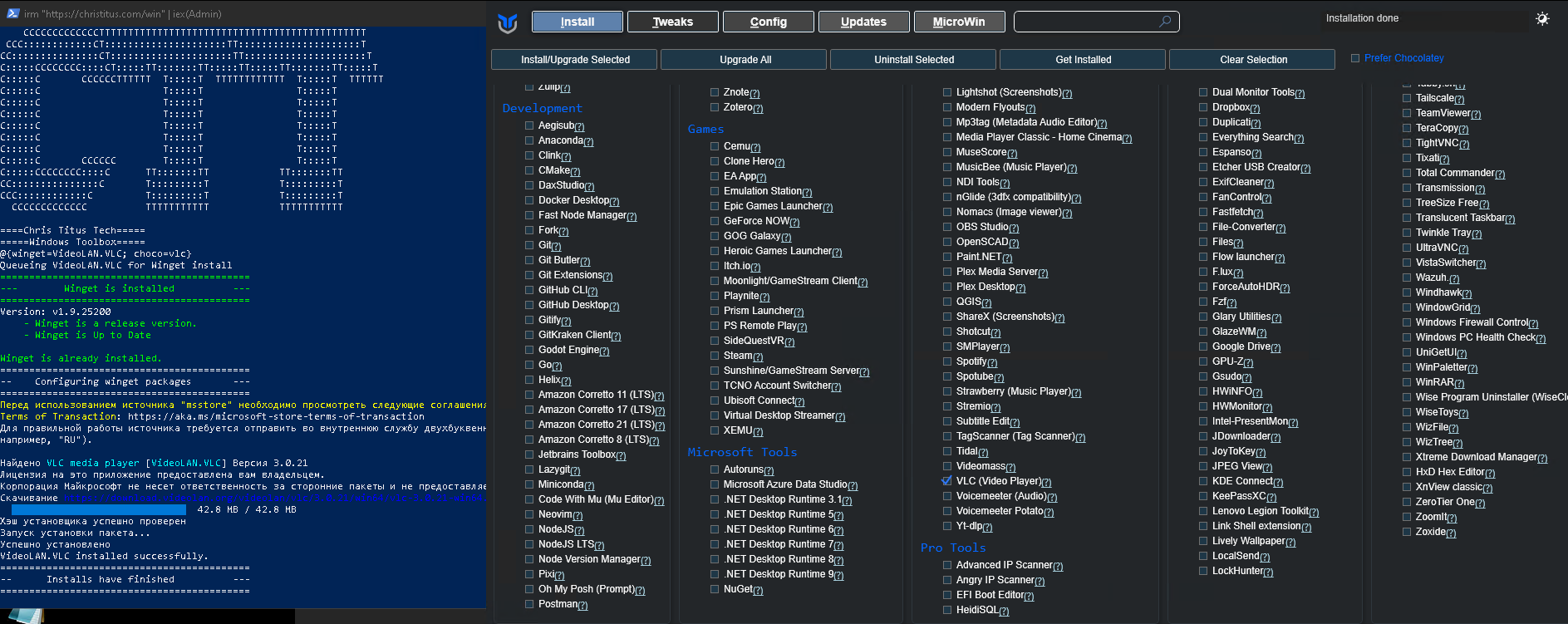Image resolution: width=1568 pixels, height=624 pixels.
Task: Check the NodeJS LTS checkbox
Action: (529, 544)
